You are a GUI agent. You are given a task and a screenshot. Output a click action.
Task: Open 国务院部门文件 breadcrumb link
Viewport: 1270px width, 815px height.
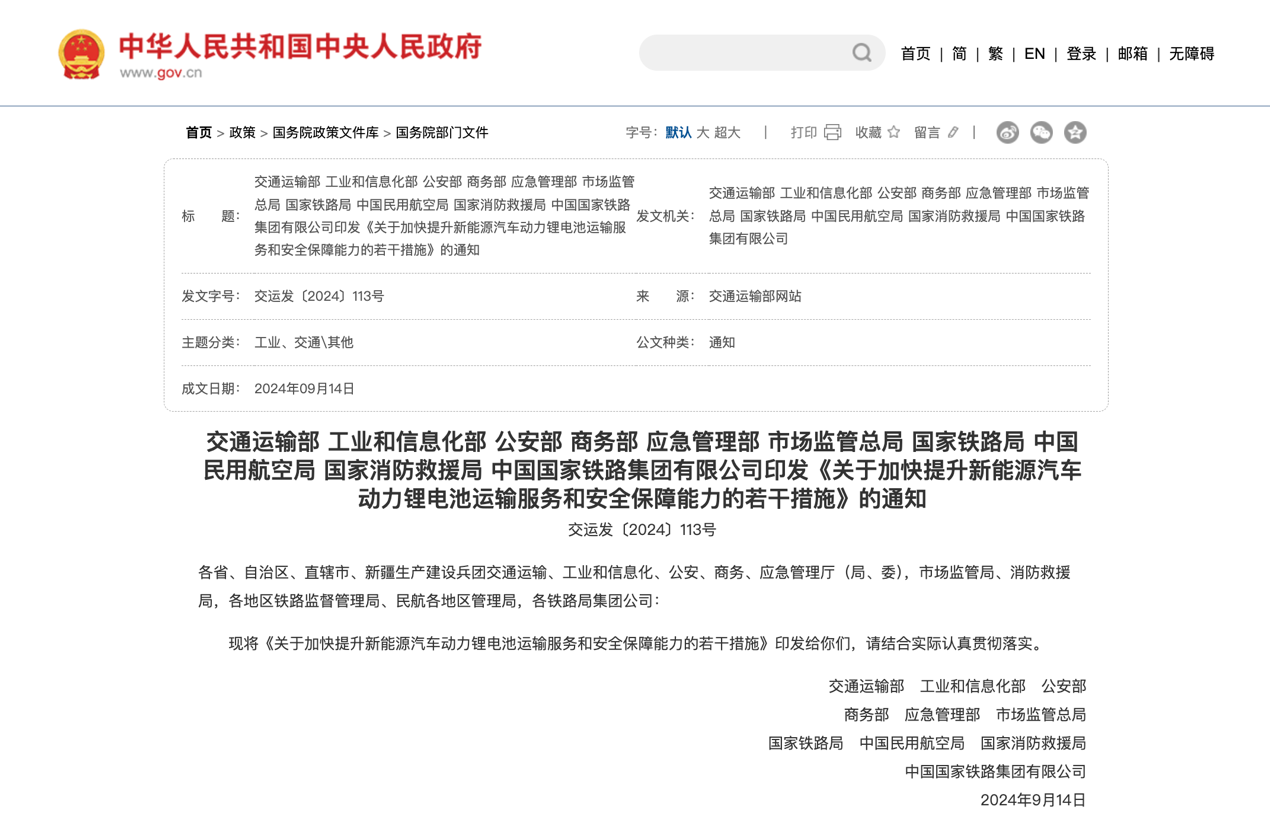[442, 132]
